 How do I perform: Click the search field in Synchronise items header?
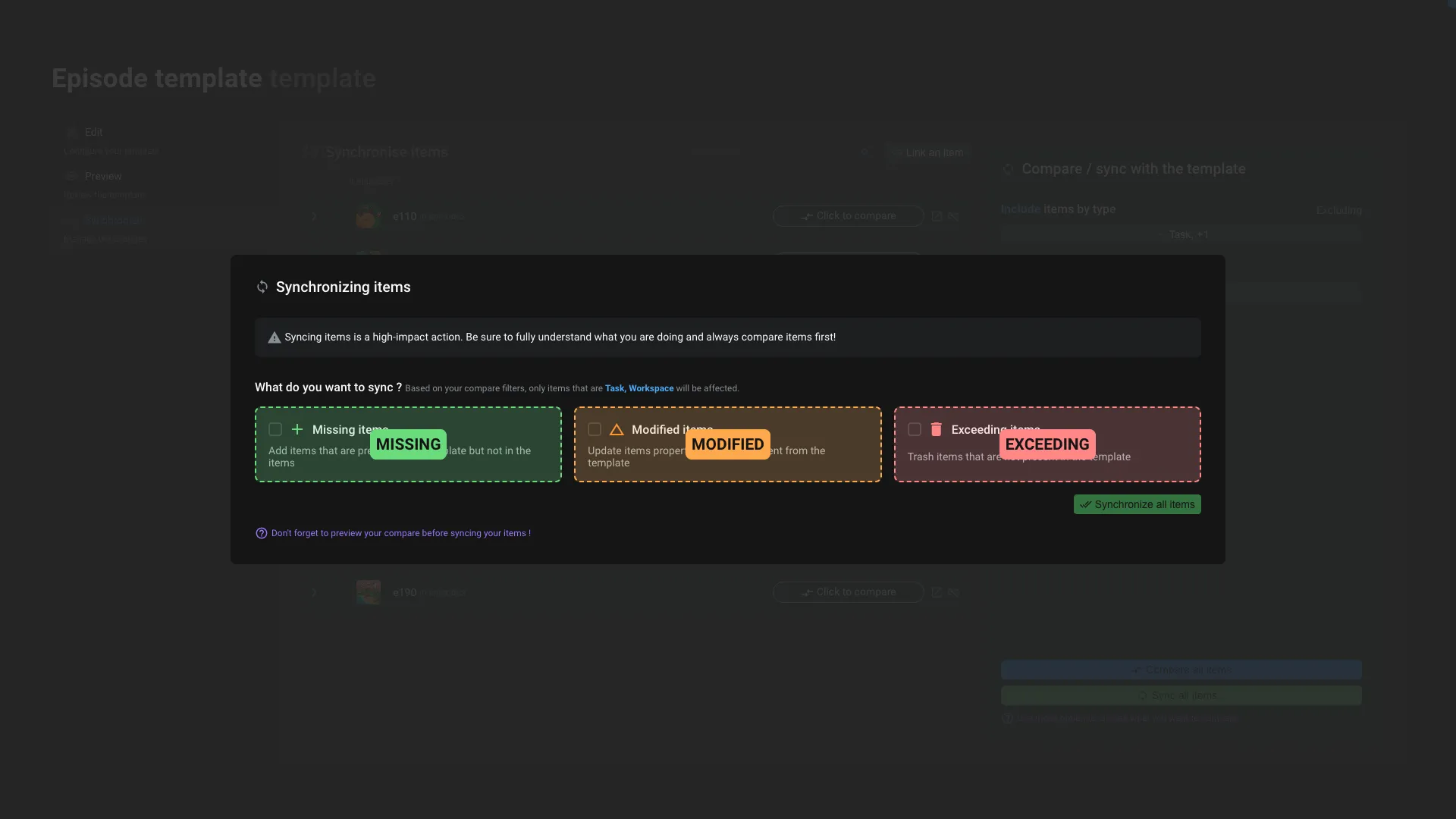coord(781,152)
